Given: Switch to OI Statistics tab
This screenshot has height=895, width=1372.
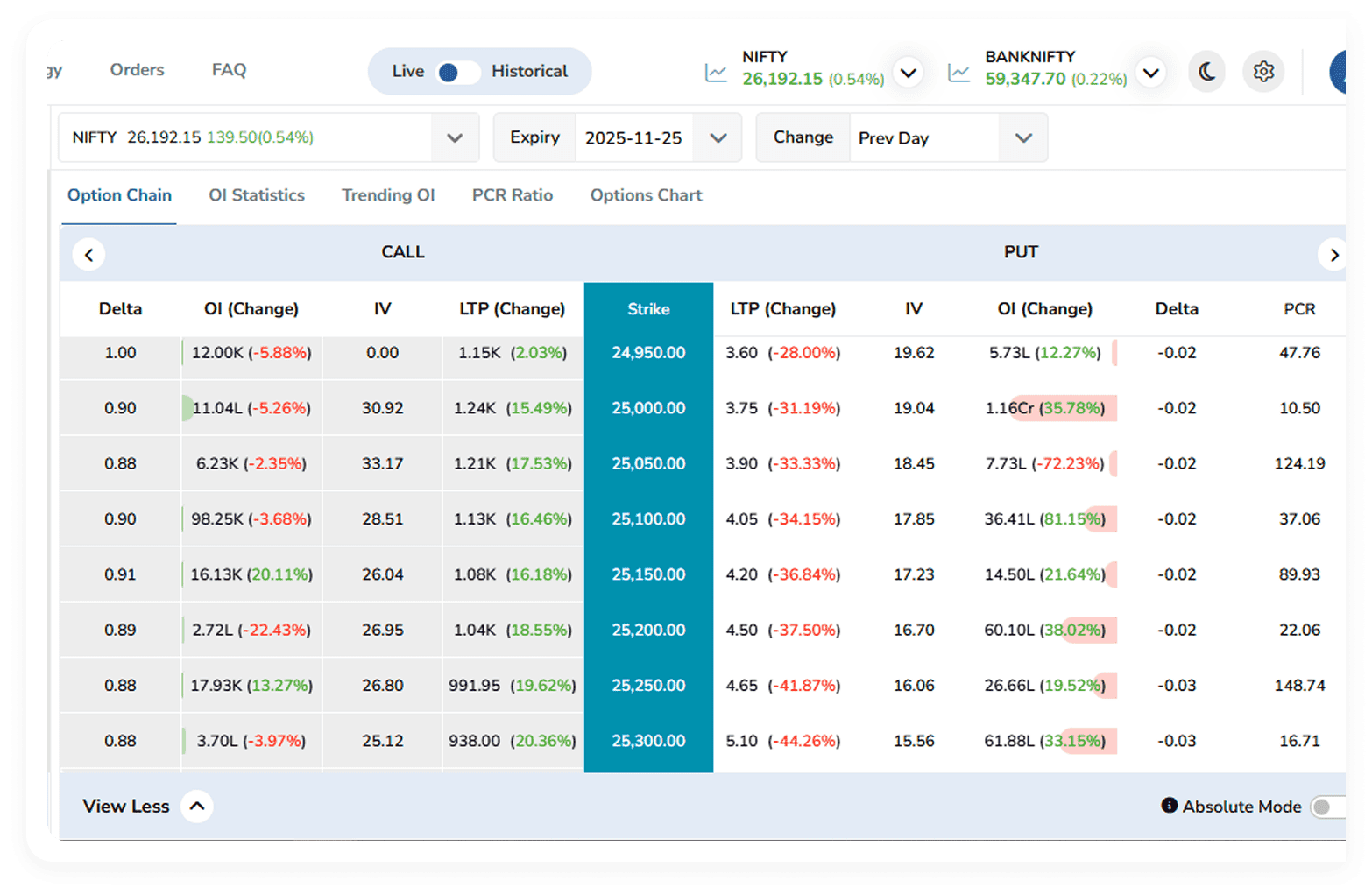Looking at the screenshot, I should (256, 195).
